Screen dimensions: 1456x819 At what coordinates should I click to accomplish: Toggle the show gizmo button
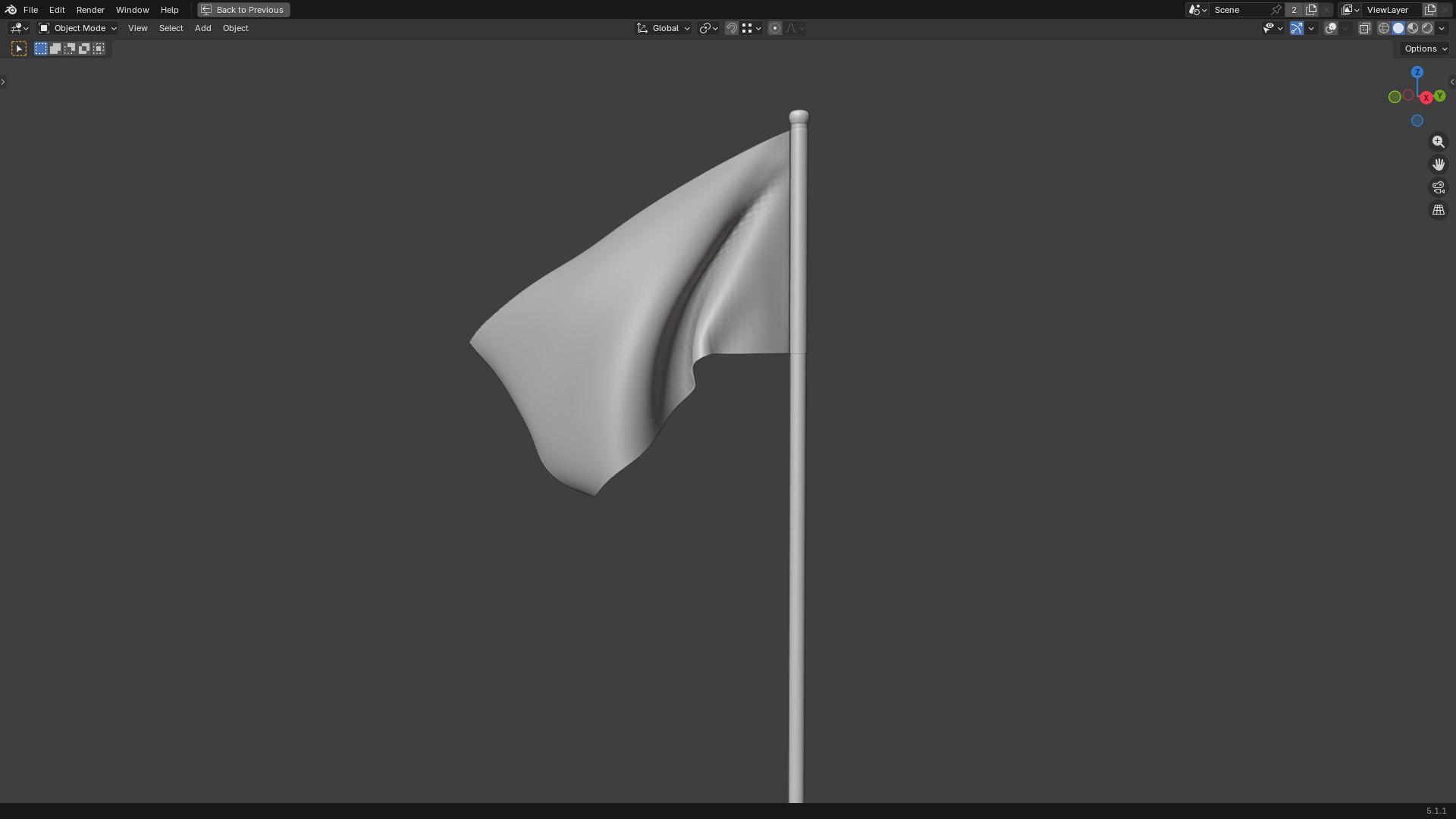[x=1297, y=28]
